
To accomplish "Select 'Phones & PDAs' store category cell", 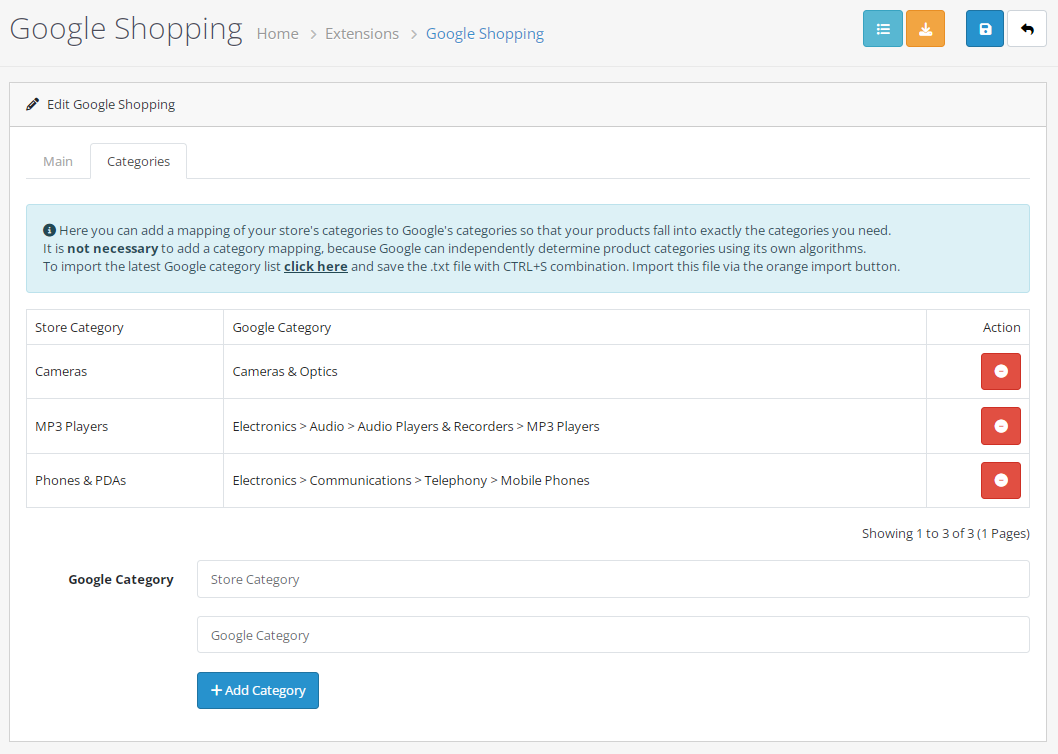I will [x=125, y=480].
